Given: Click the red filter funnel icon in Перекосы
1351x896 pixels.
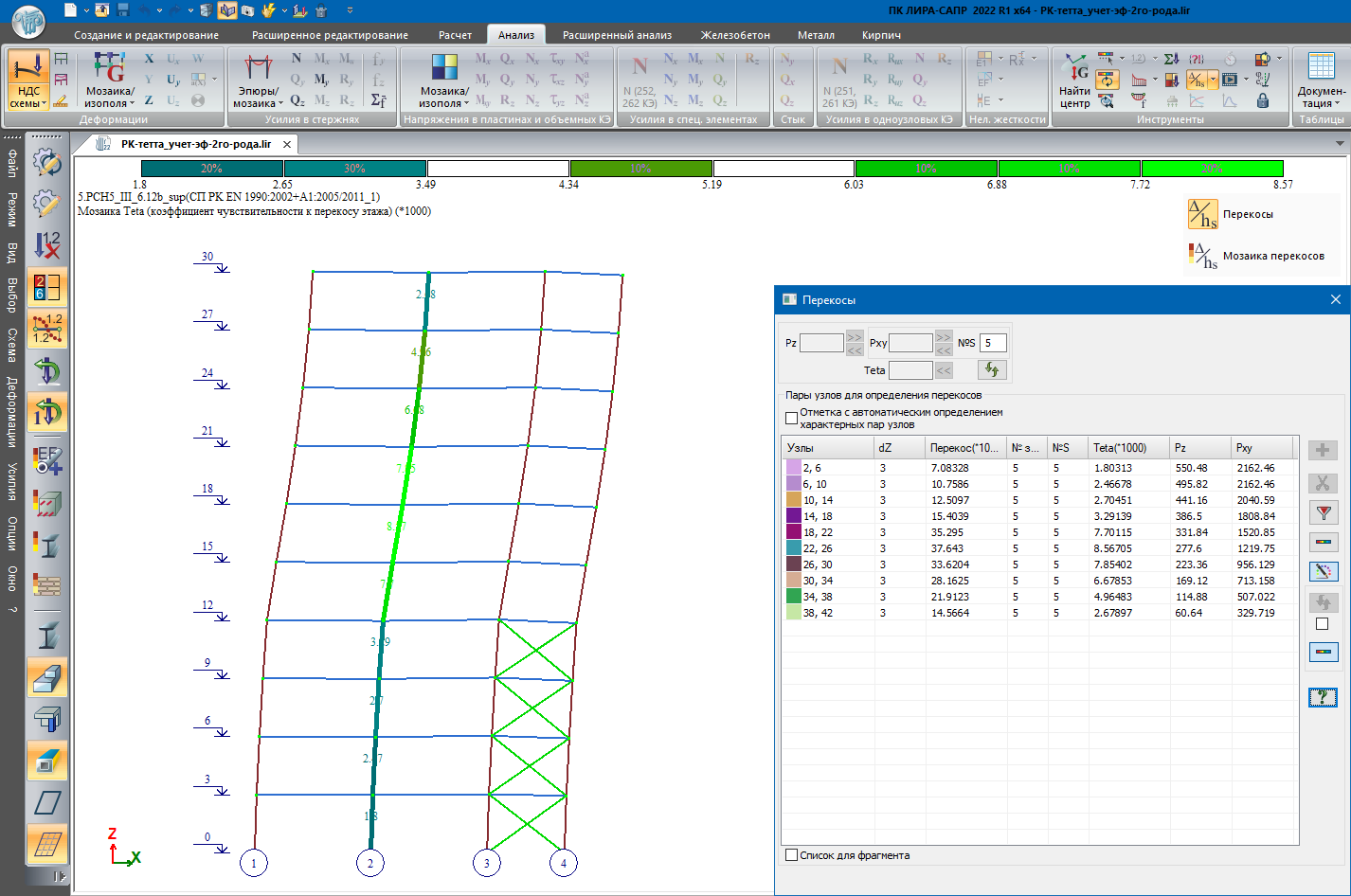Looking at the screenshot, I should pos(1323,513).
